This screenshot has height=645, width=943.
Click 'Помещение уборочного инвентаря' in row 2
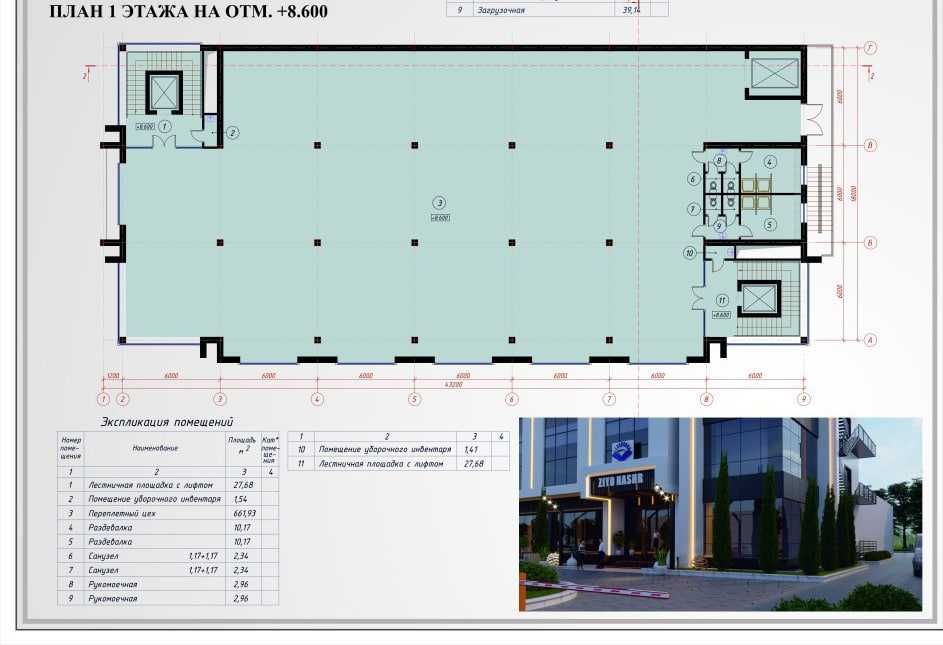(155, 499)
